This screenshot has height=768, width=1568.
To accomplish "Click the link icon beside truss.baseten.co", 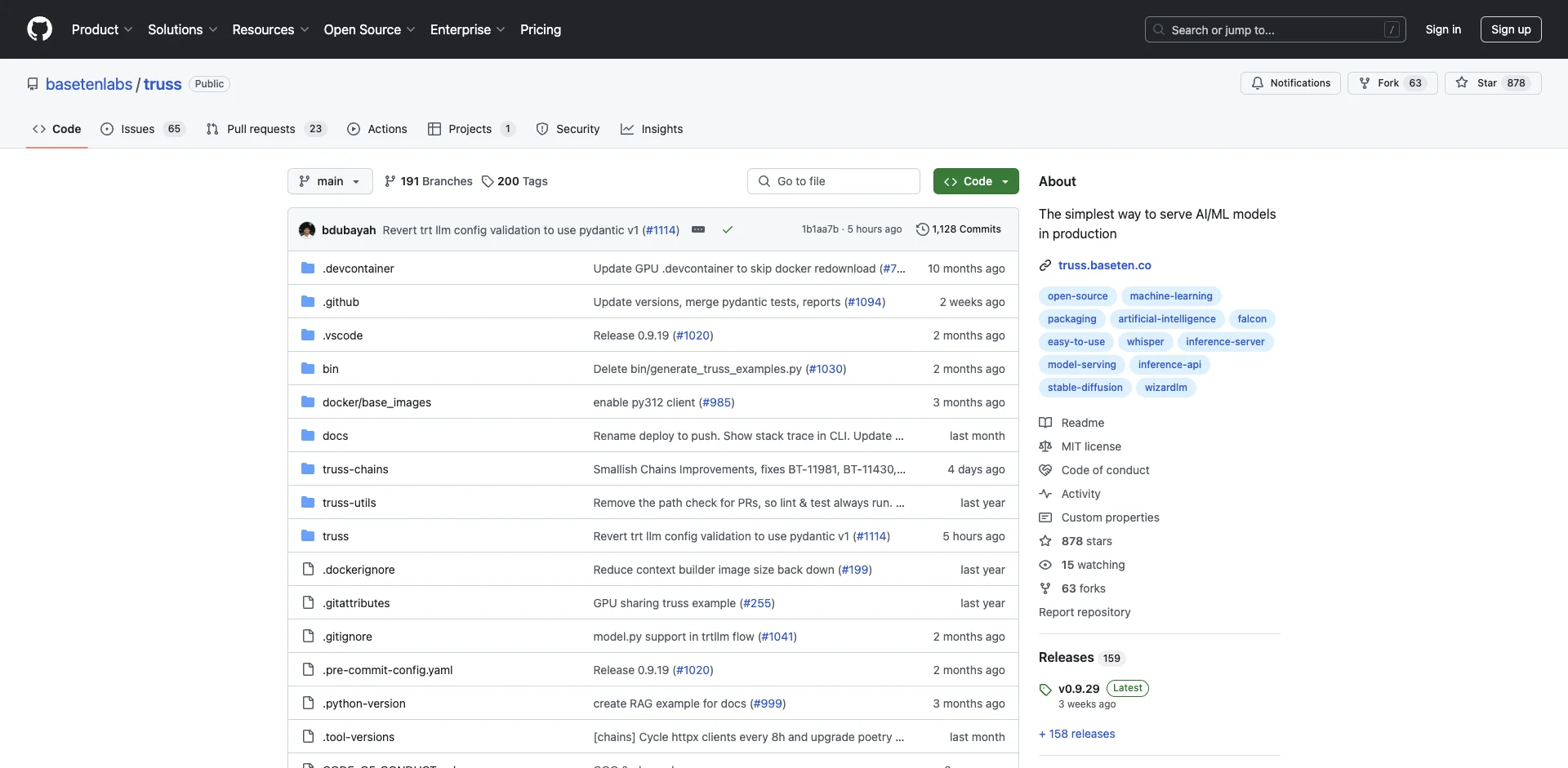I will point(1045,265).
